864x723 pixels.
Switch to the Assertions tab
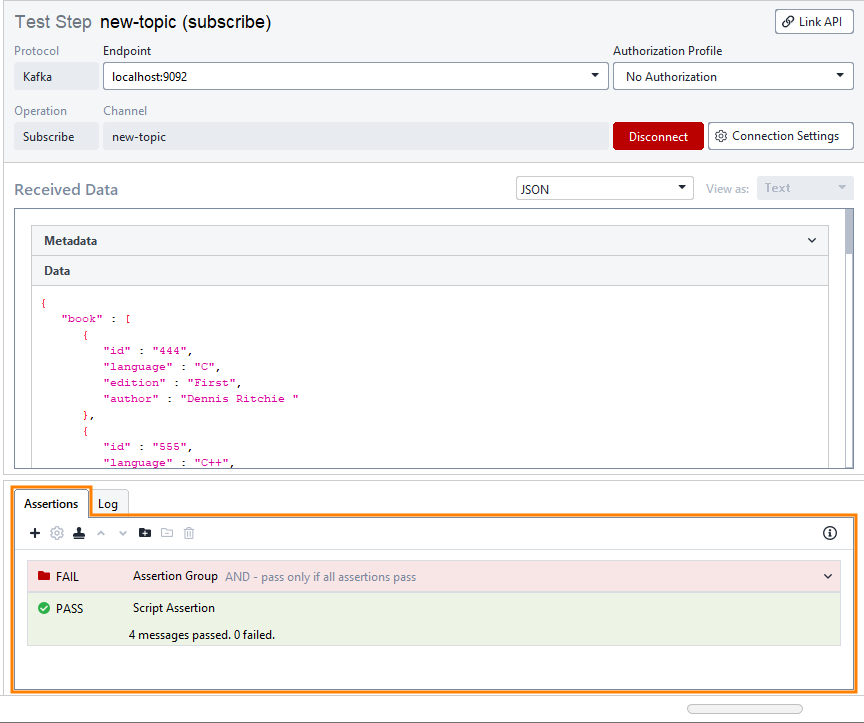[x=51, y=504]
